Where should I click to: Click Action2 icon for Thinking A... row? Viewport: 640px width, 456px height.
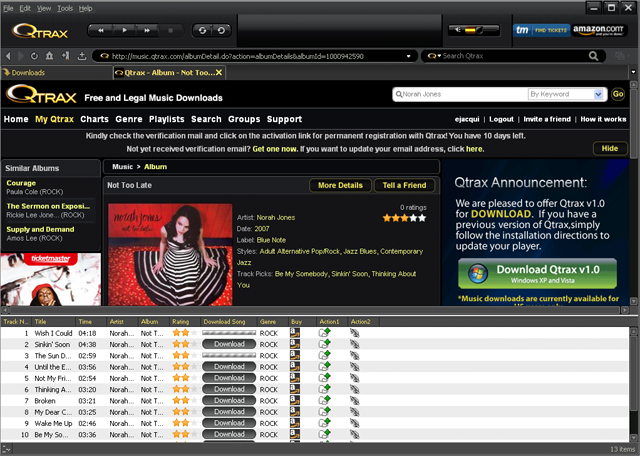pos(355,389)
